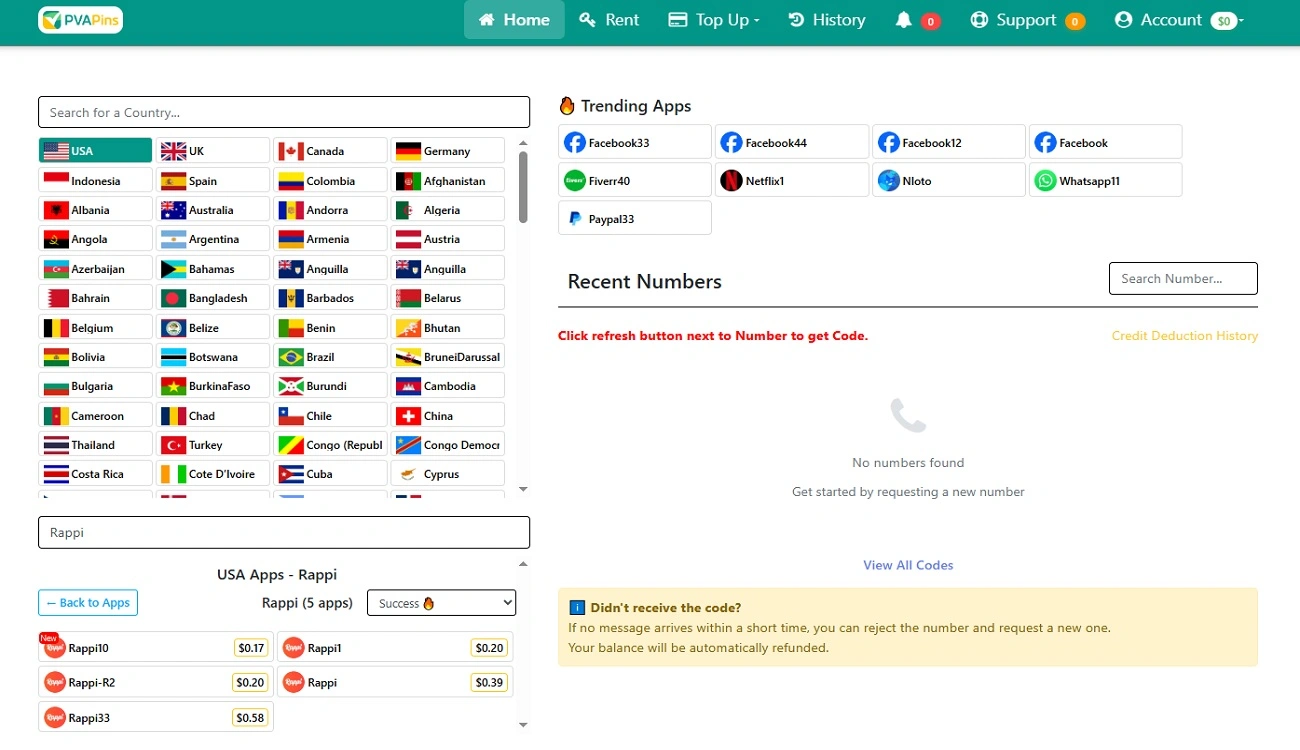
Task: Click the PVAPins logo
Action: click(x=80, y=20)
